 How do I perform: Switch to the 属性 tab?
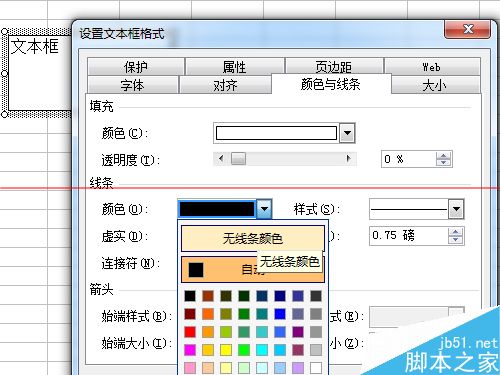pyautogui.click(x=235, y=66)
